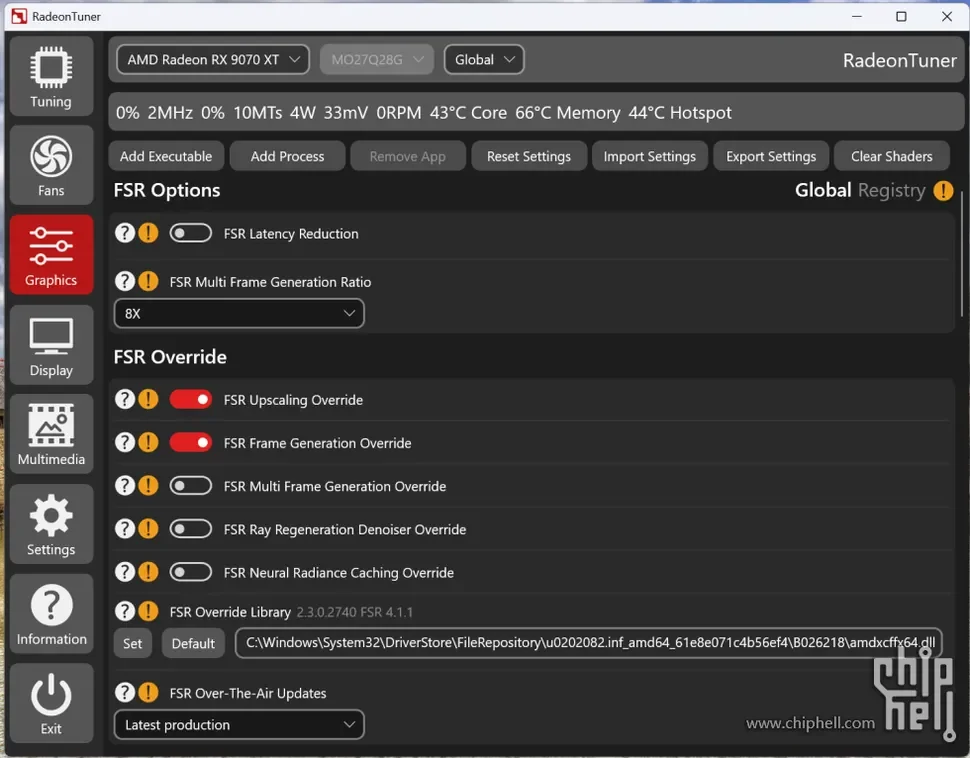Open help for FSR Neural Radiance Caching Override

tap(125, 572)
